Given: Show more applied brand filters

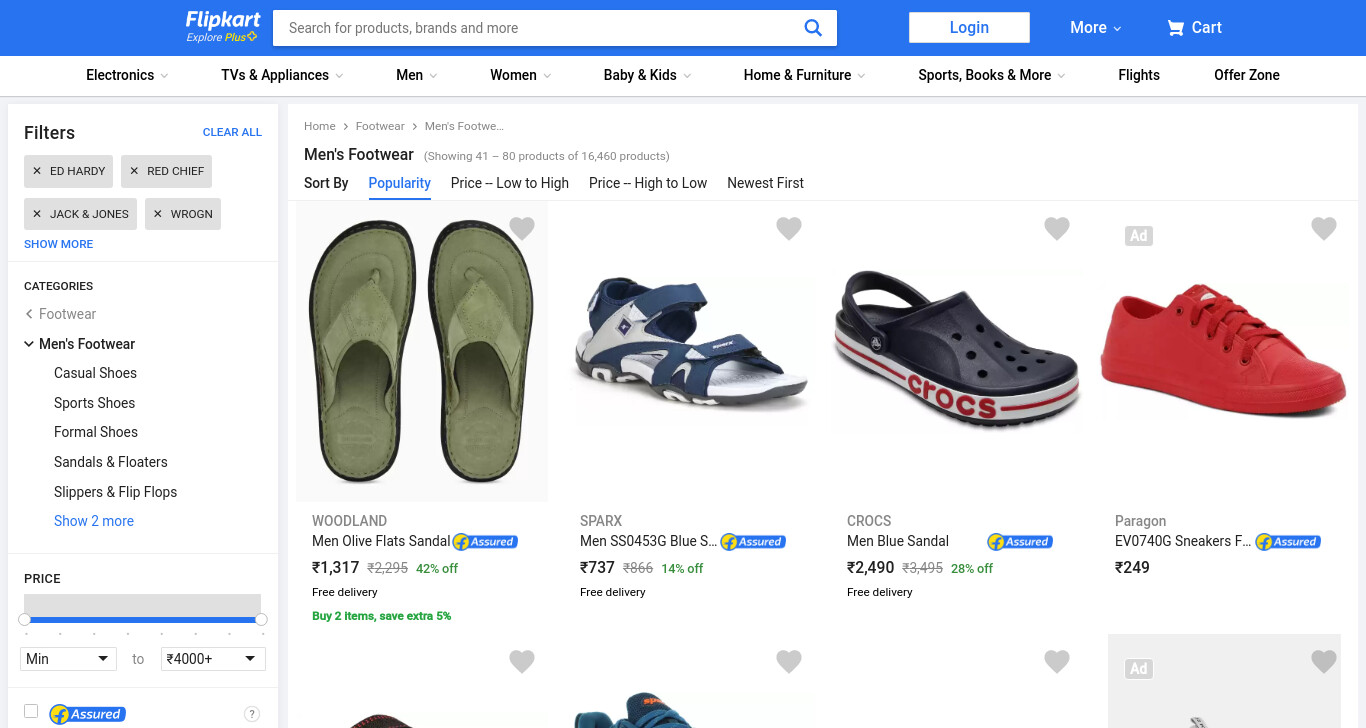Looking at the screenshot, I should click(x=59, y=244).
